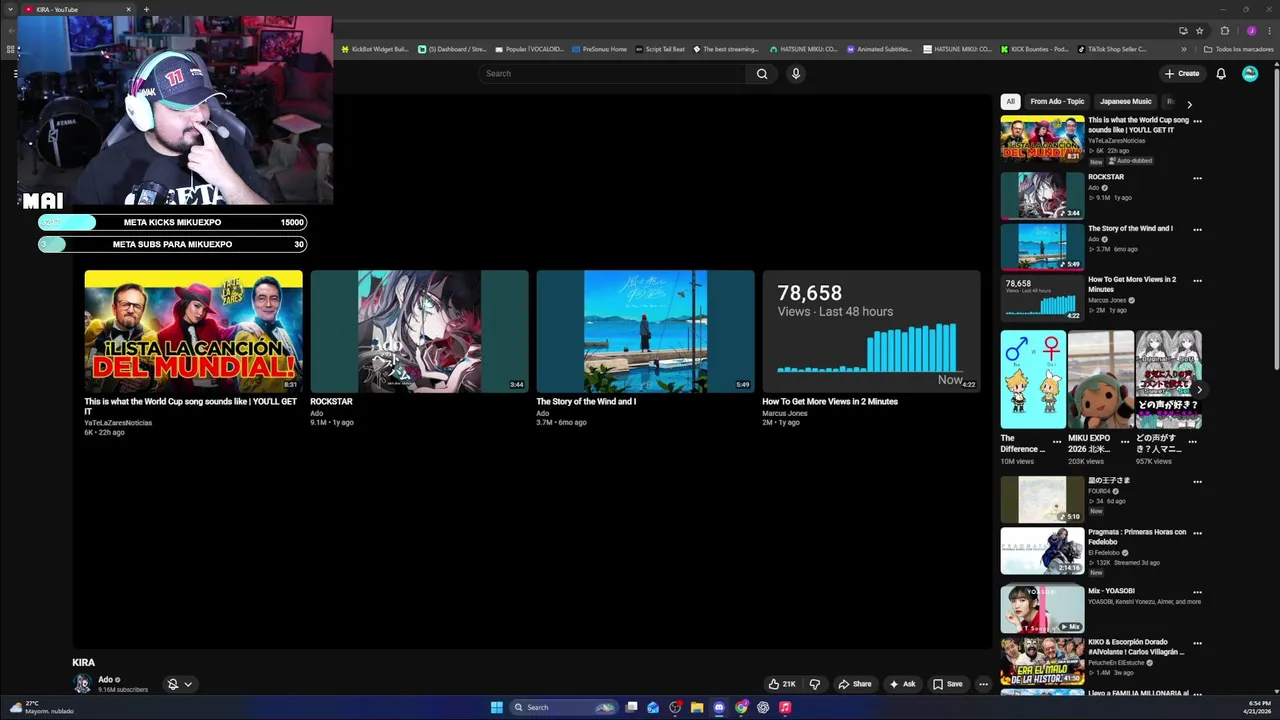Open options for ROCKSTAR sidebar video
Screen dimensions: 1280x720
coord(1197,178)
